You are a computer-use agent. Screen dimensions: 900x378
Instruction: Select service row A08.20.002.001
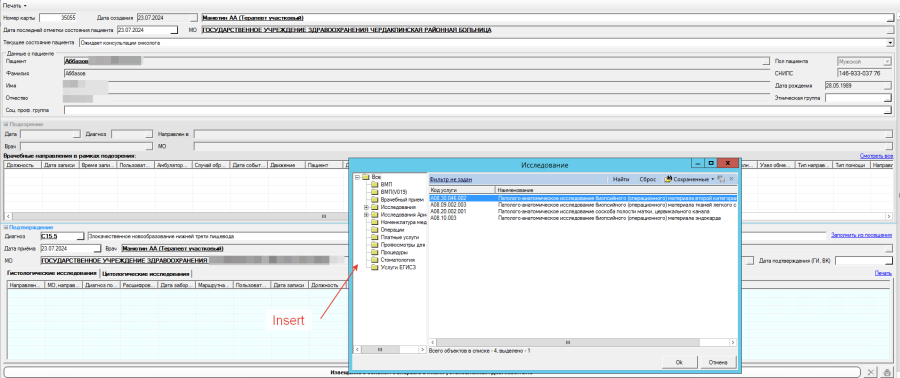coord(582,211)
